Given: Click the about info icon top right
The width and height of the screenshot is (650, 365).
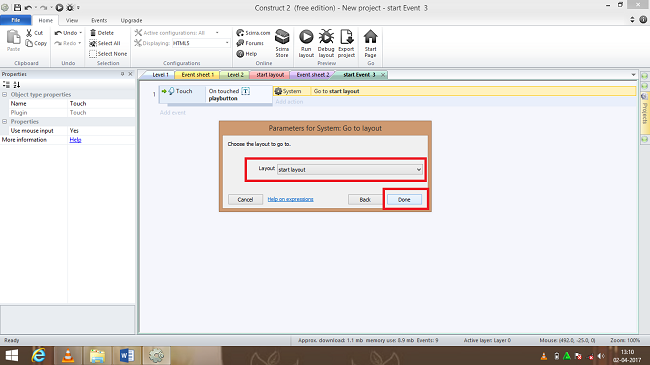Looking at the screenshot, I should [x=643, y=19].
